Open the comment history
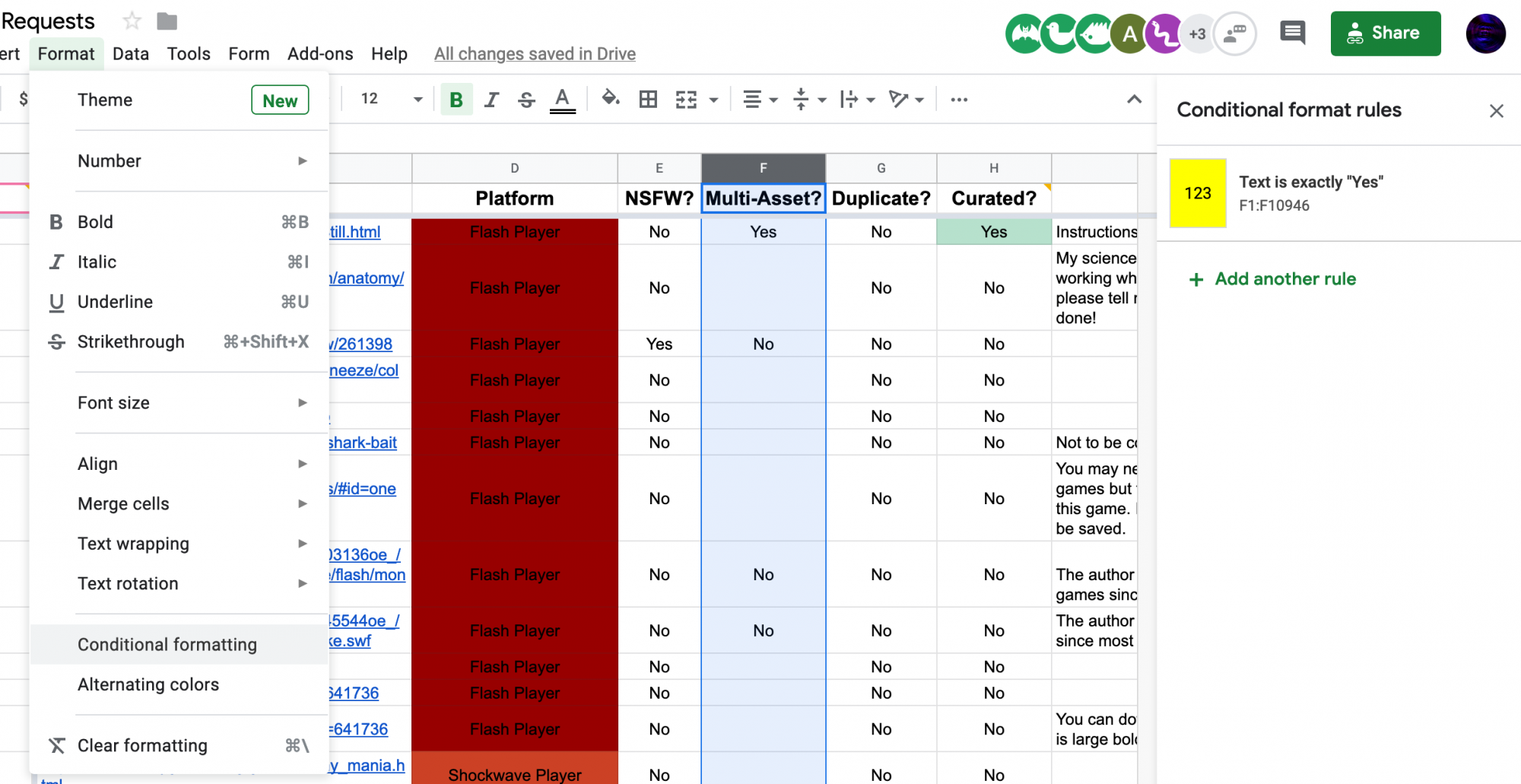 click(x=1292, y=33)
